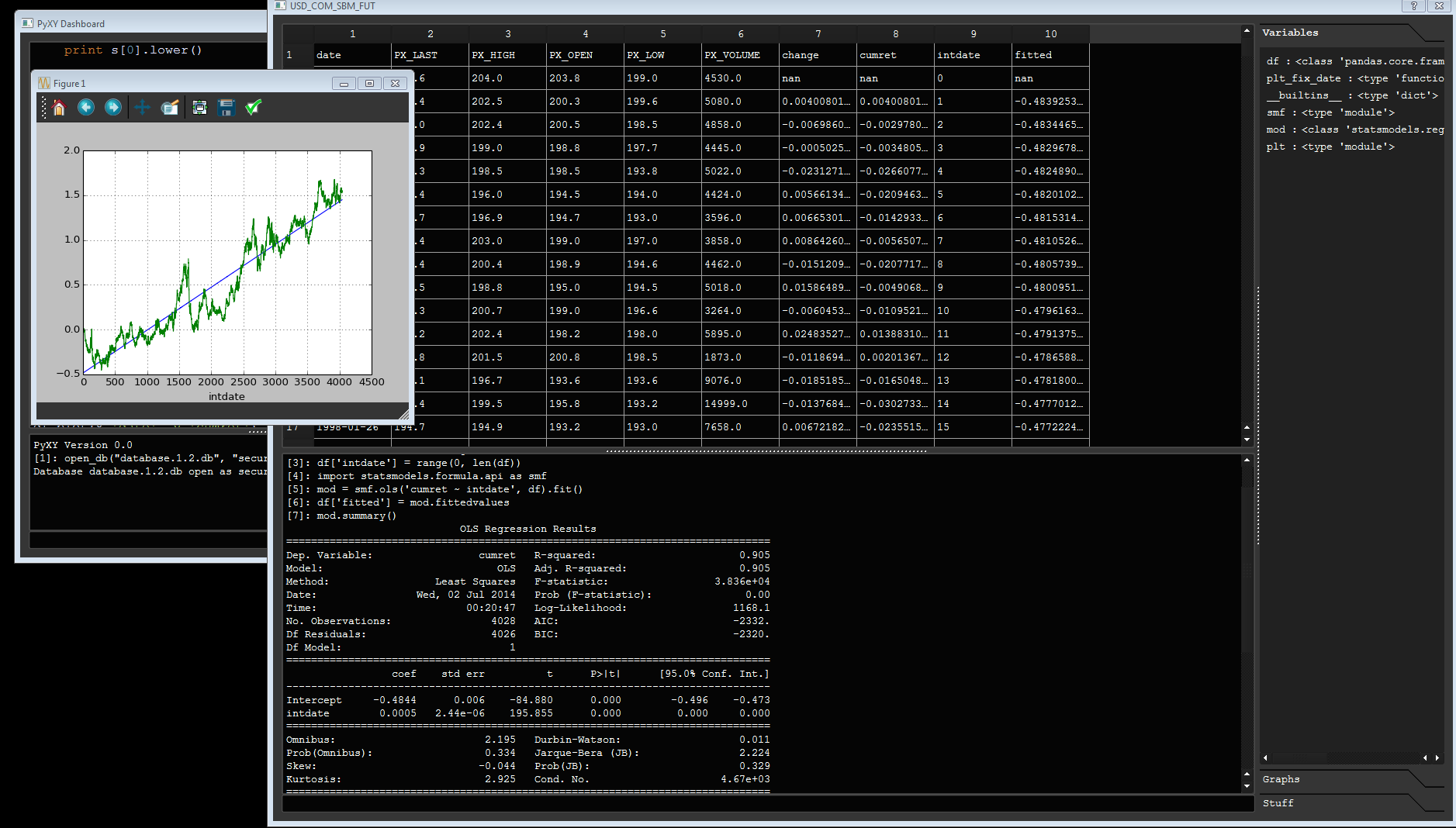The height and width of the screenshot is (828, 1456).
Task: Go back to previous plot view
Action: [x=86, y=108]
